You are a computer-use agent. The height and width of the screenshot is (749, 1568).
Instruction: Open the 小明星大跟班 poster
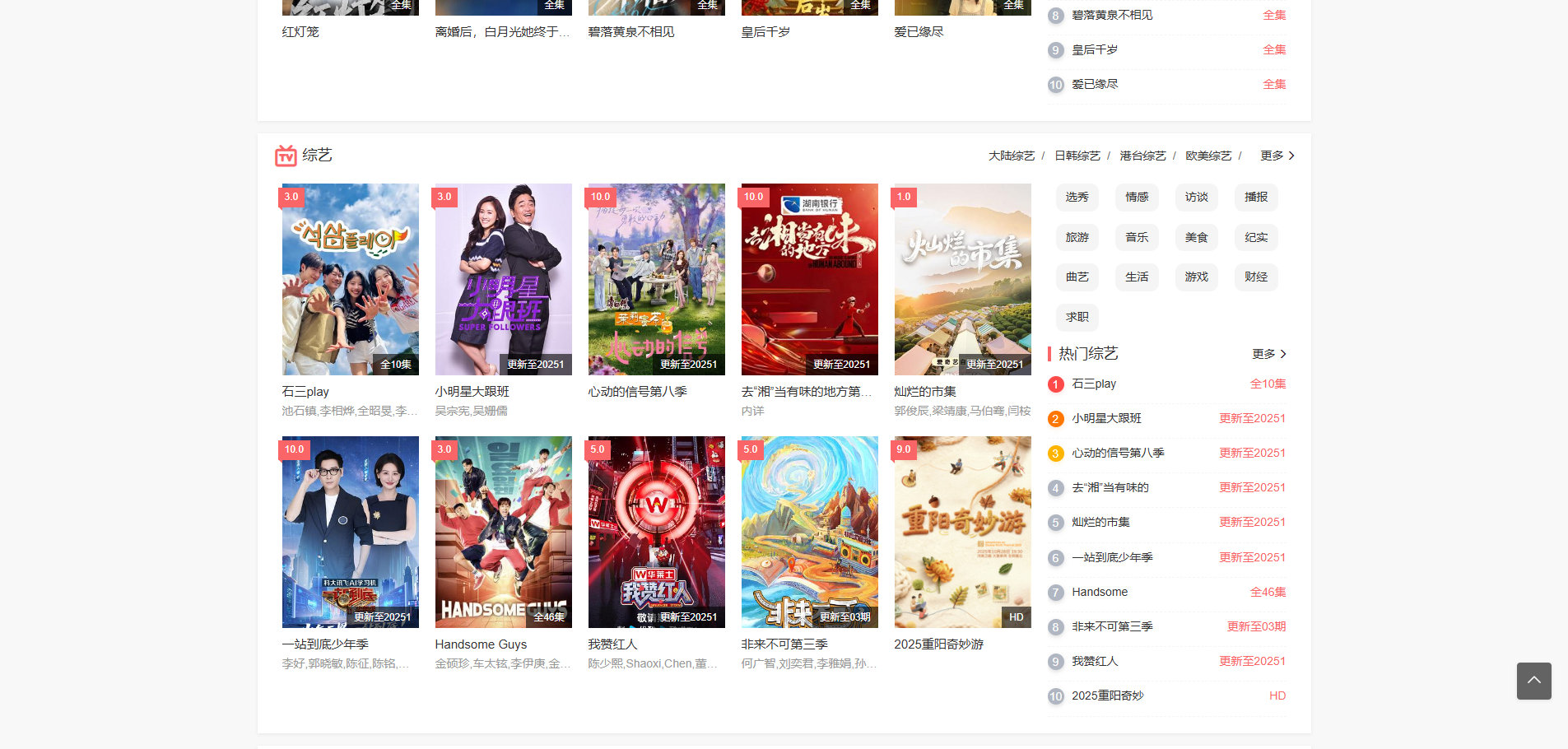503,279
